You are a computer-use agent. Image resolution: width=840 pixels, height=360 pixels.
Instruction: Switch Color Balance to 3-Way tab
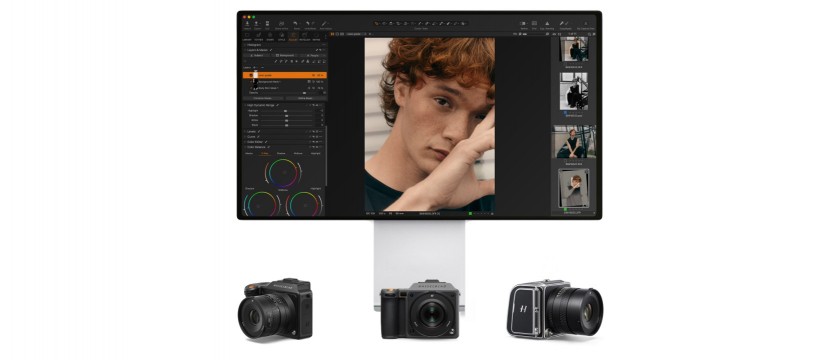265,153
